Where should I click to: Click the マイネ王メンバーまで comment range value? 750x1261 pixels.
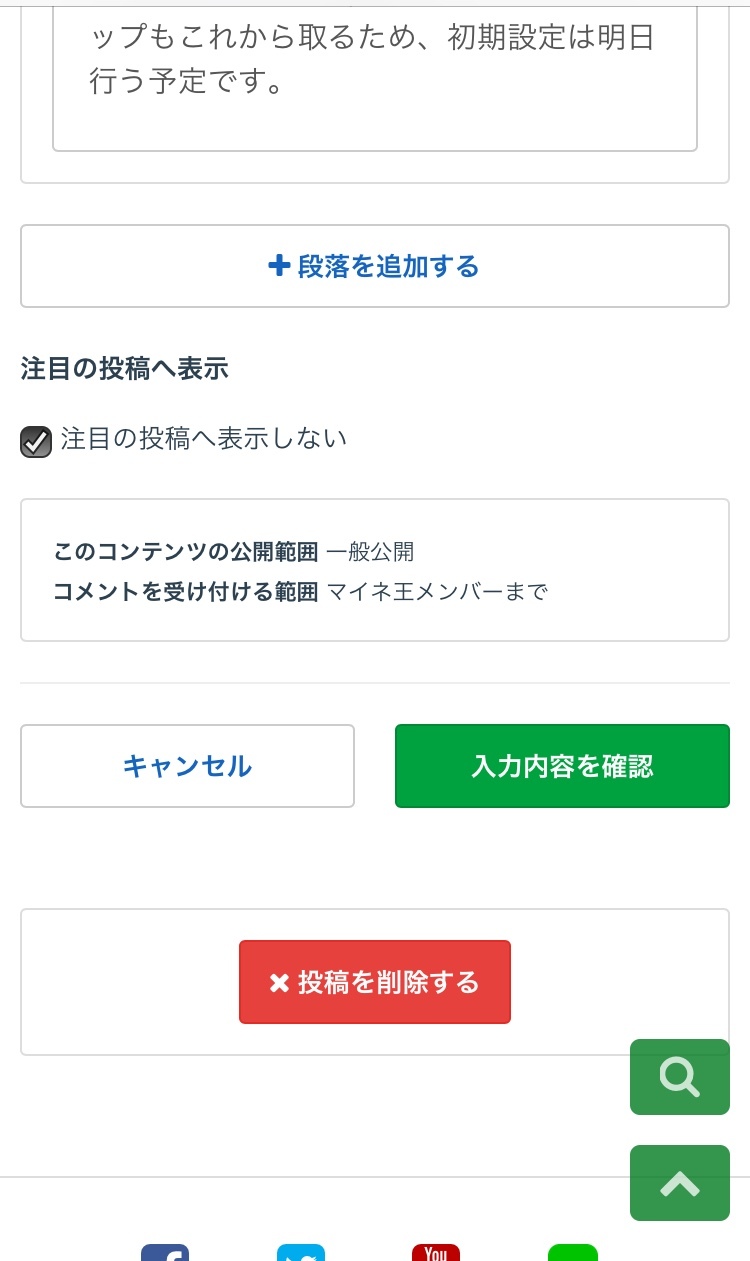pos(438,591)
